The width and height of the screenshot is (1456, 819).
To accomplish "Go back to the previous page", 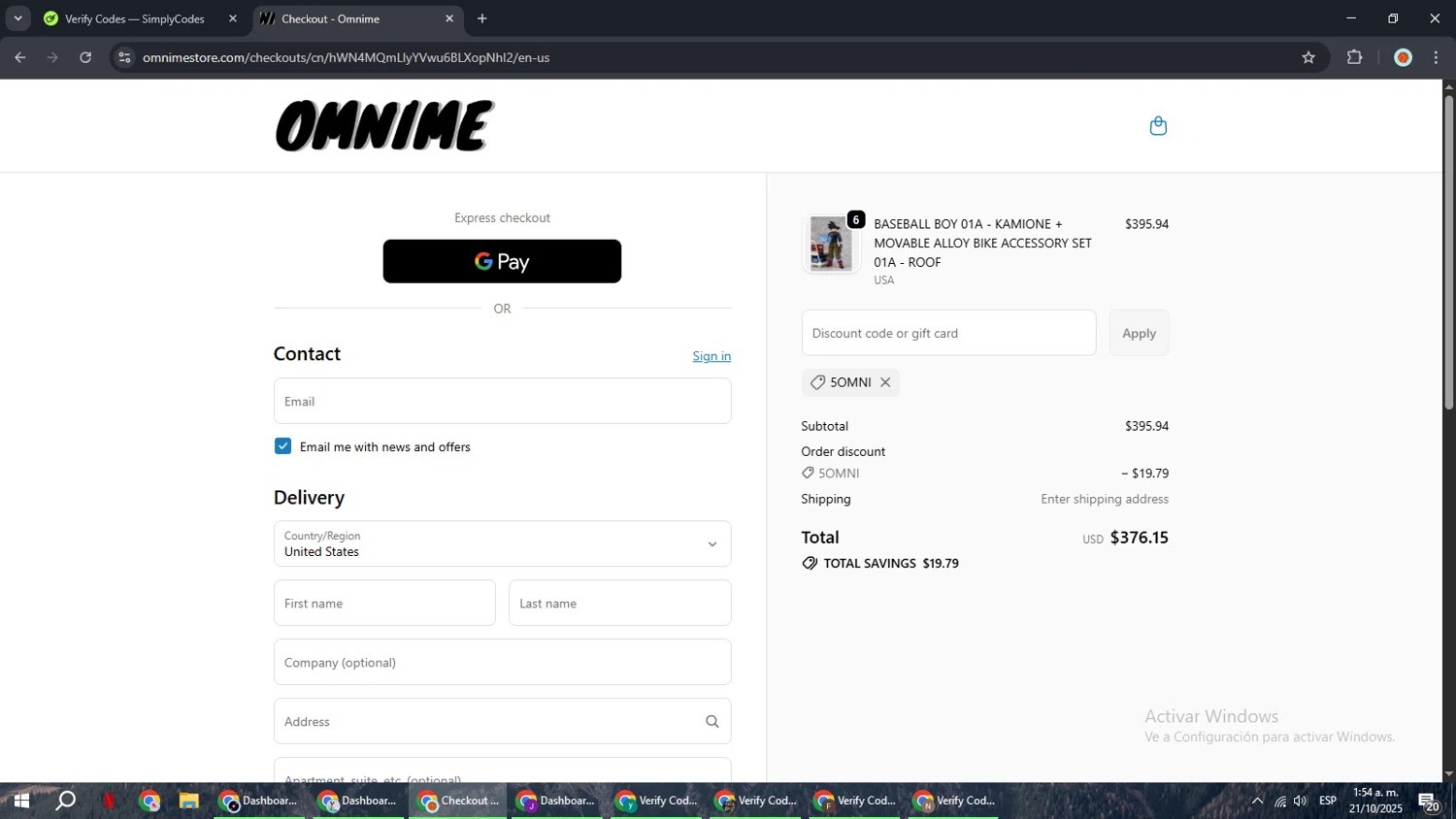I will click(20, 57).
